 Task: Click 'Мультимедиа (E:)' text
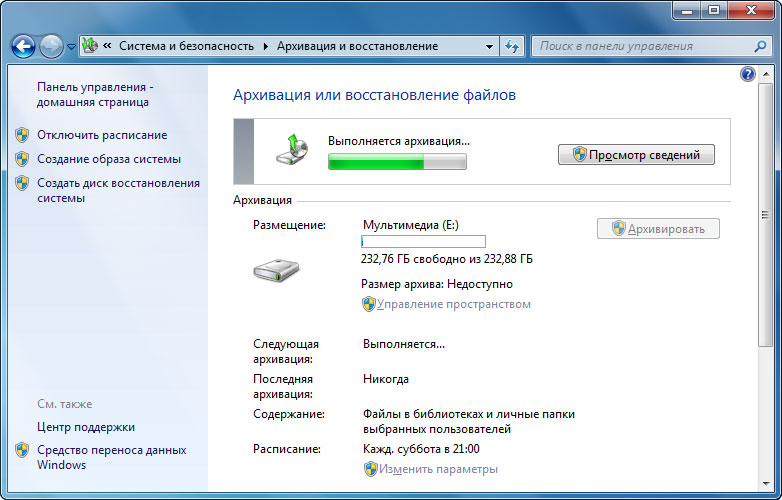pyautogui.click(x=410, y=225)
